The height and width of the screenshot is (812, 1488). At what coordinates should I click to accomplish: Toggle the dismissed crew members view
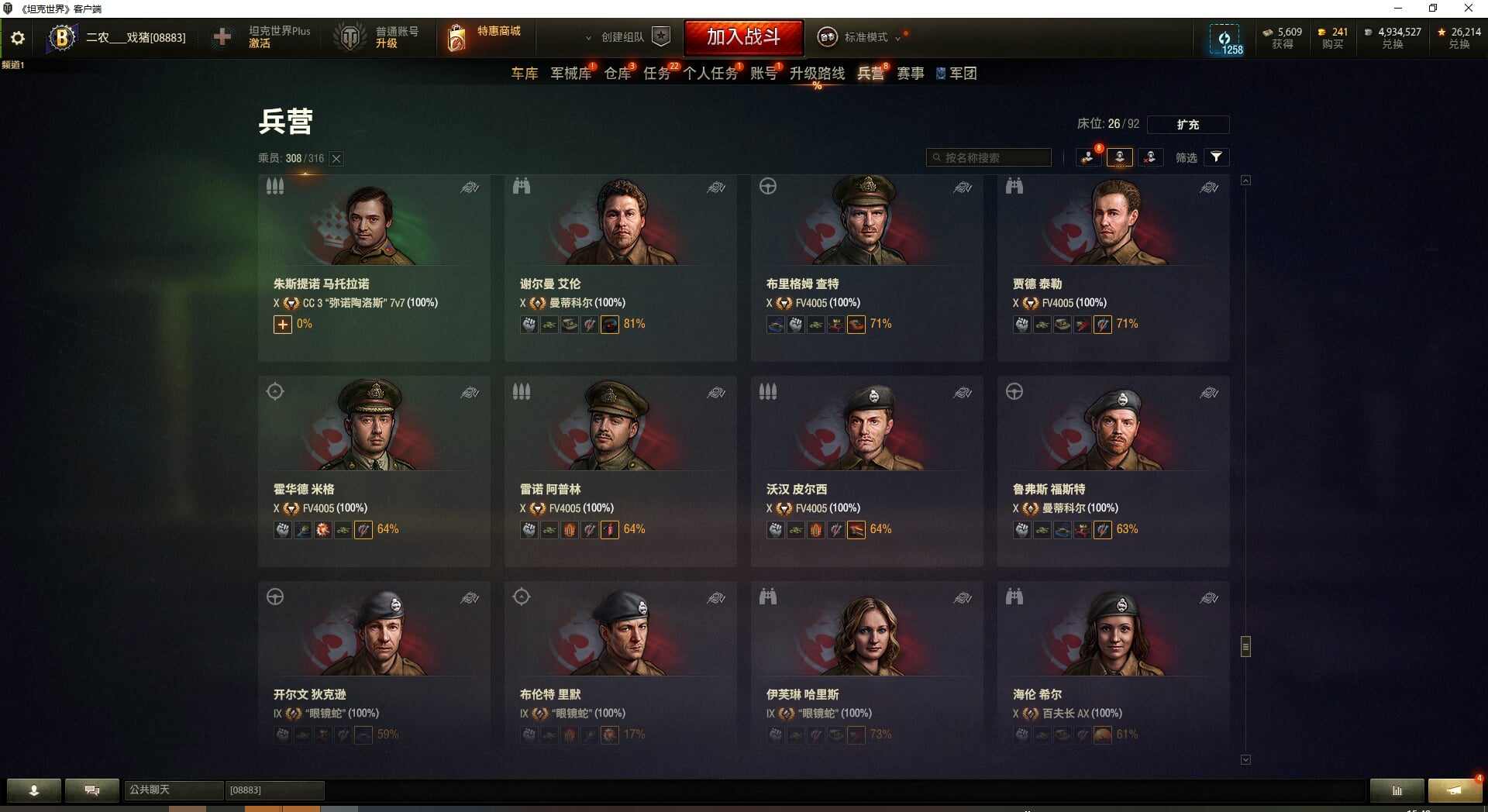(x=1150, y=157)
